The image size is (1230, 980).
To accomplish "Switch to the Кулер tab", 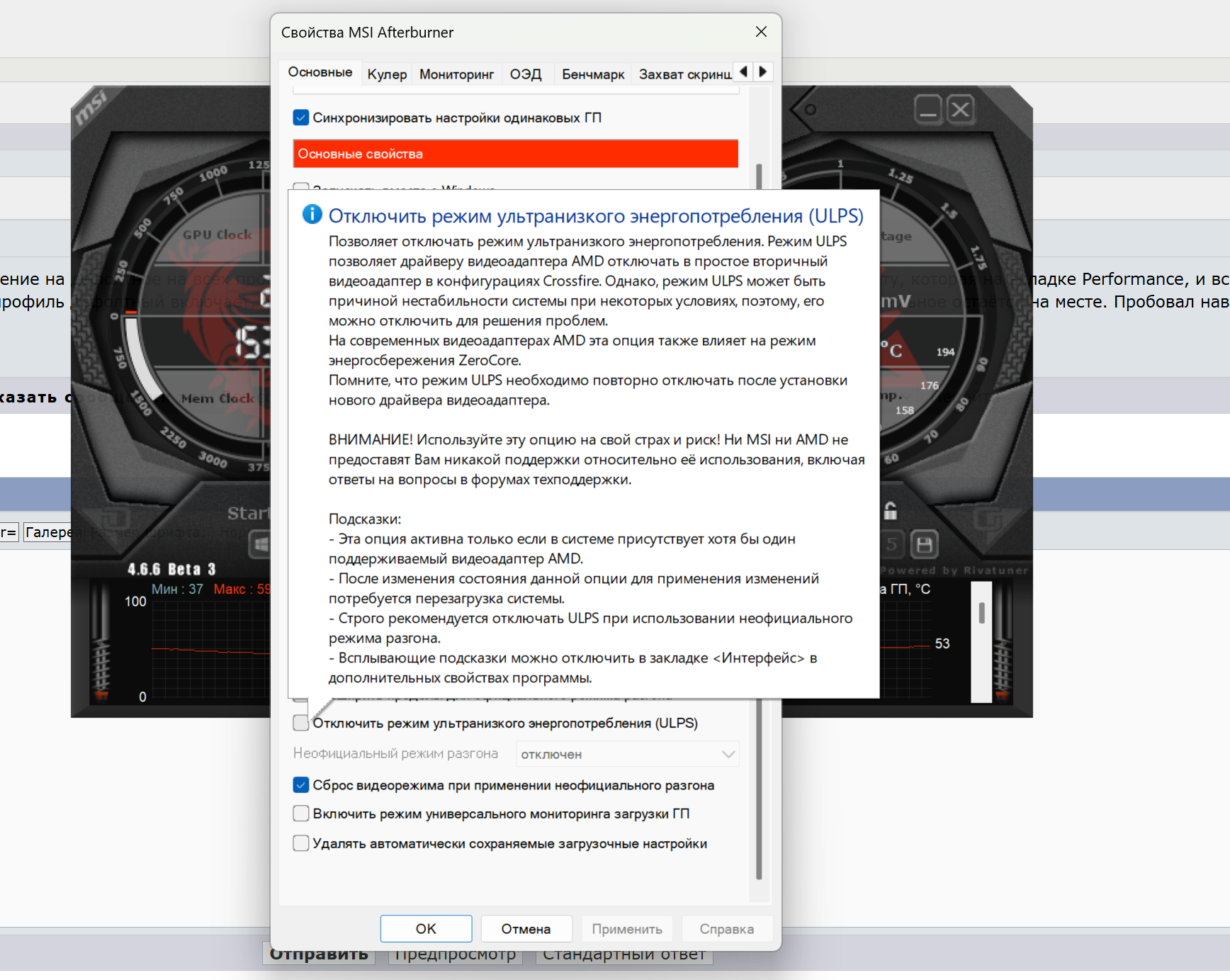I will (387, 74).
